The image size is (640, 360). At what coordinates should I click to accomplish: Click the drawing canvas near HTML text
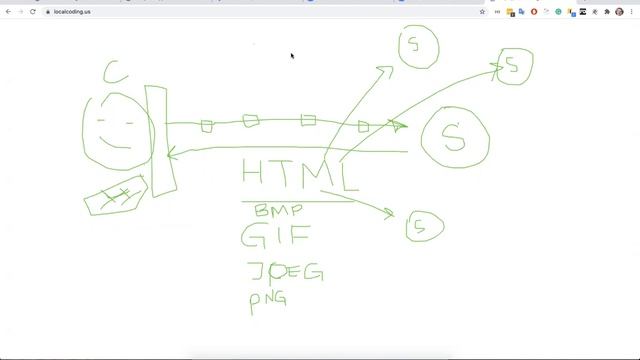320,189
